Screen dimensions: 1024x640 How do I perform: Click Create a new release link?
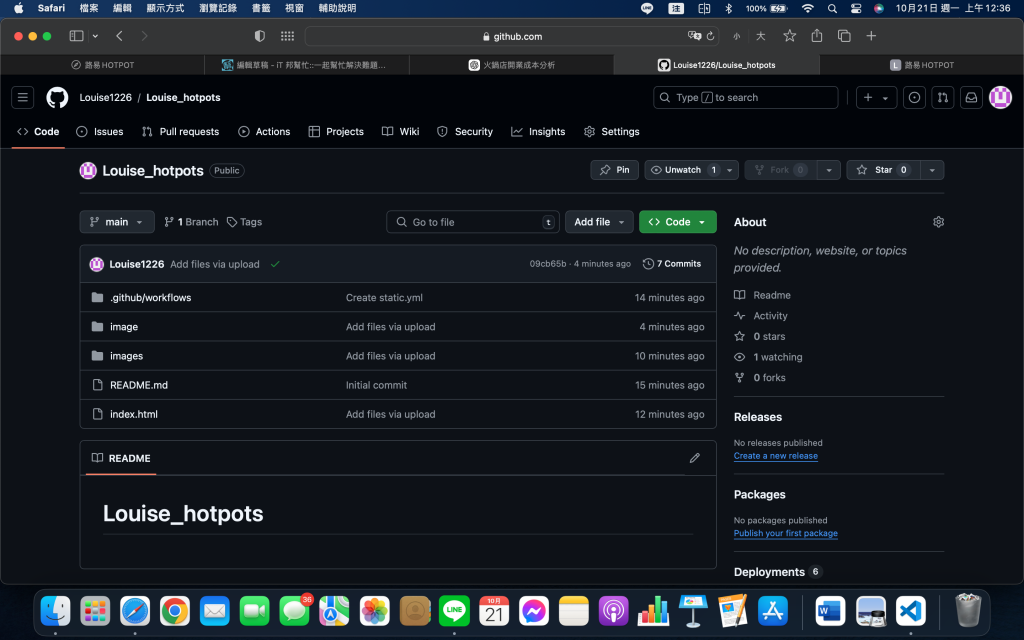tap(775, 456)
